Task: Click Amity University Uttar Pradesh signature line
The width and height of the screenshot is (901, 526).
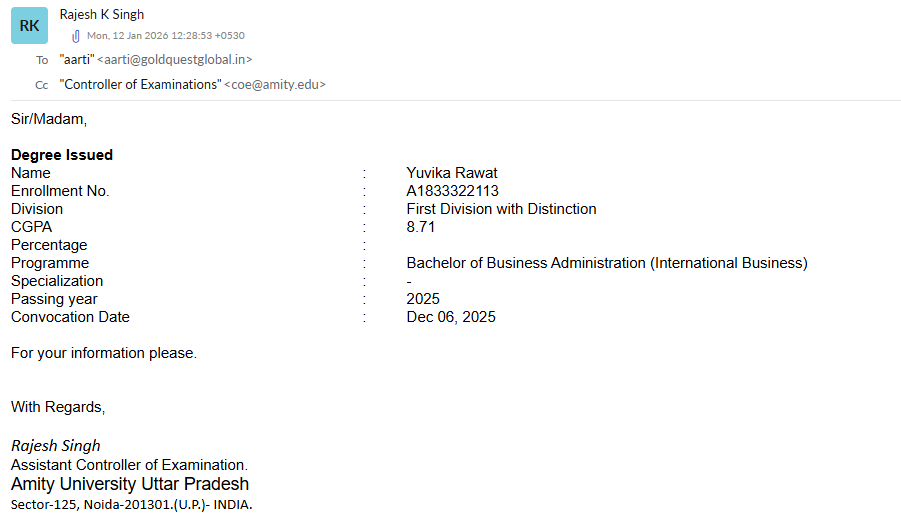Action: 130,484
